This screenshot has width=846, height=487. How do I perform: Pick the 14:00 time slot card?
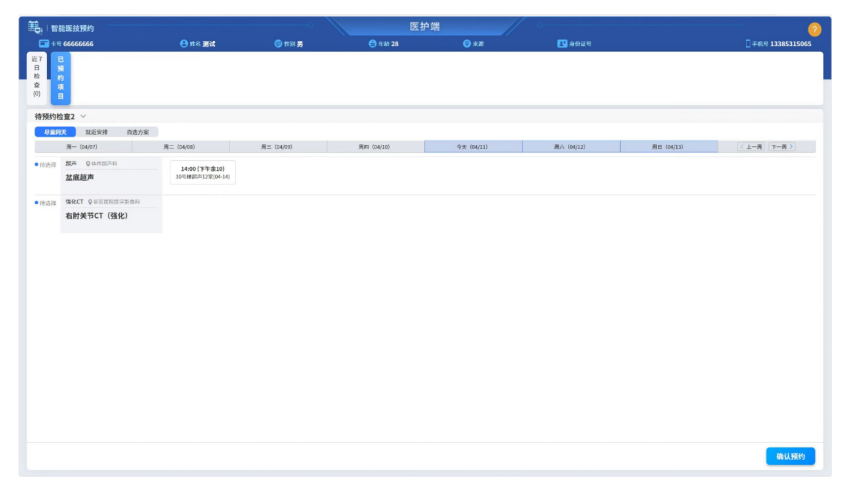(x=202, y=172)
